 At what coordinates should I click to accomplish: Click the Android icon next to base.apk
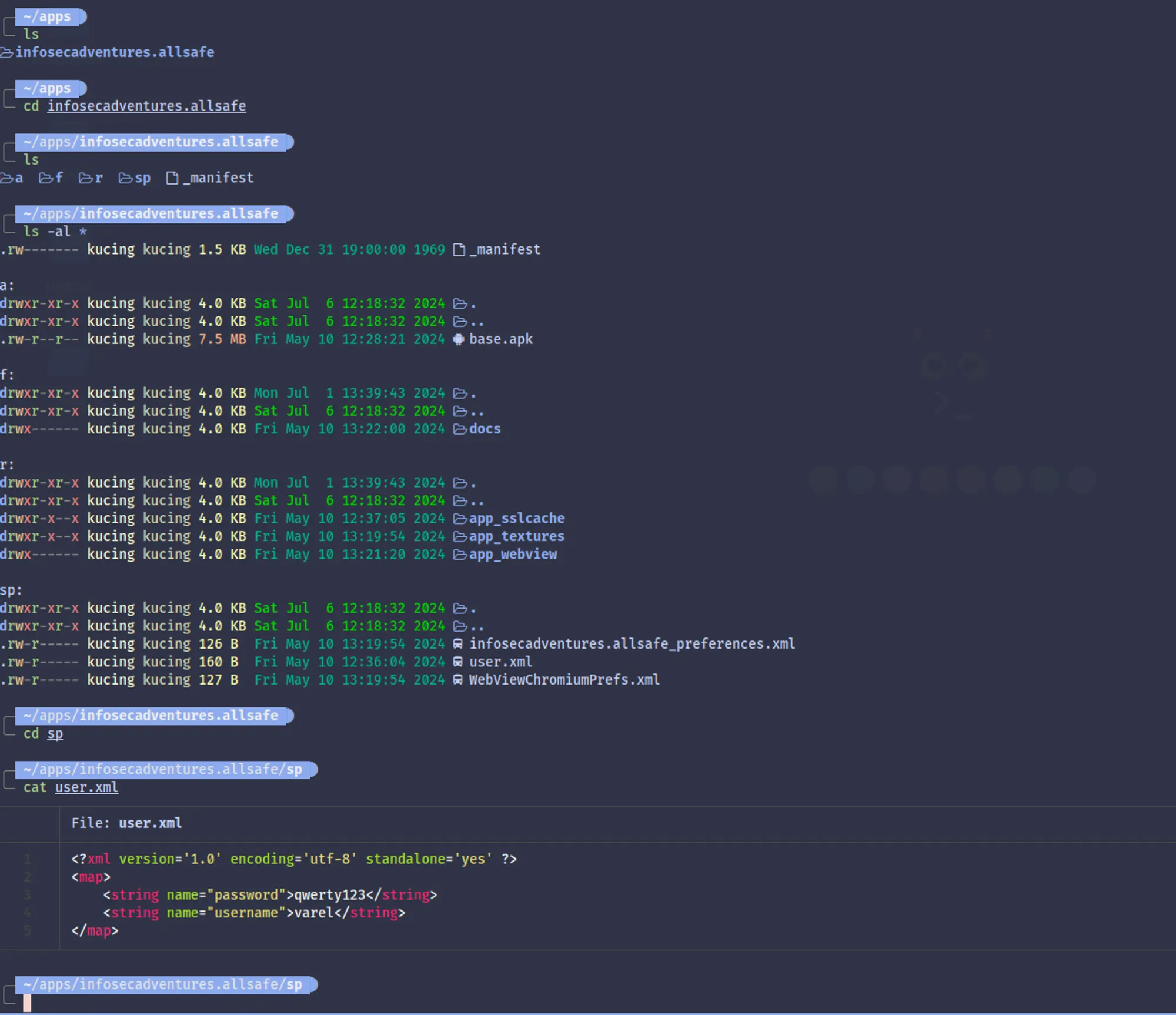(459, 339)
